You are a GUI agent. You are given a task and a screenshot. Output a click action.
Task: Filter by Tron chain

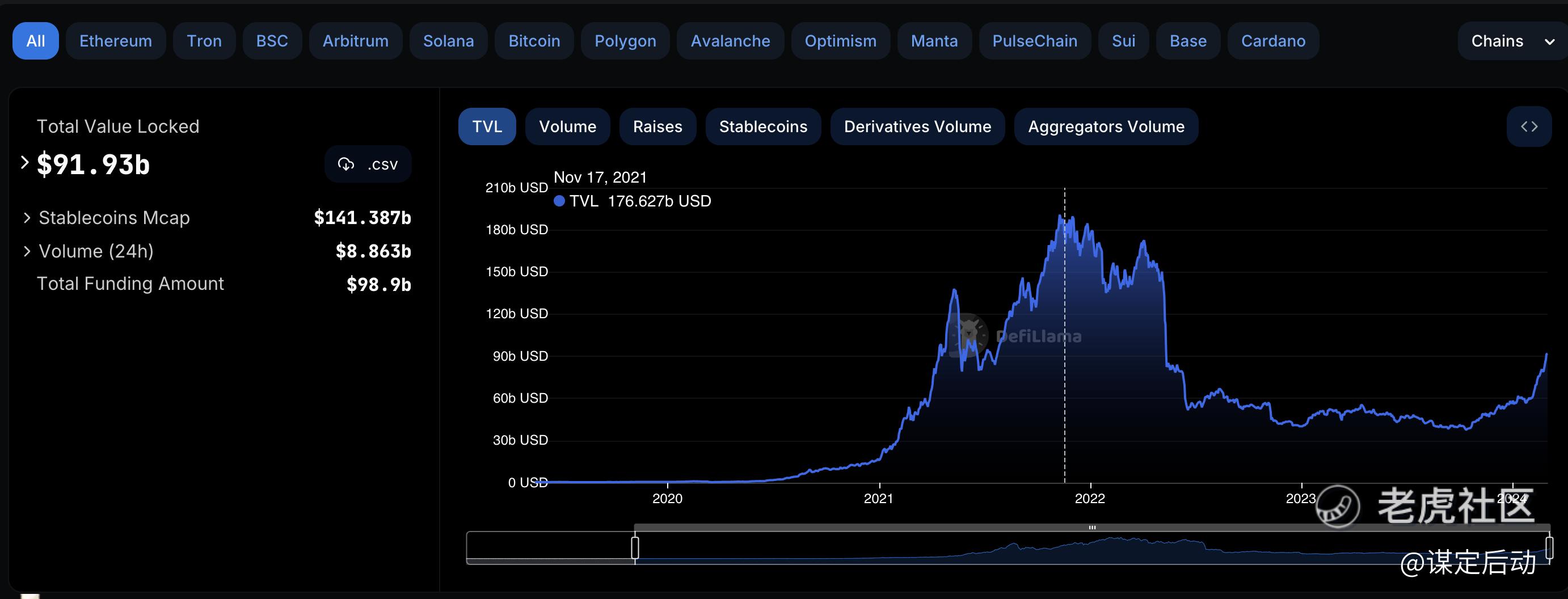pyautogui.click(x=204, y=41)
